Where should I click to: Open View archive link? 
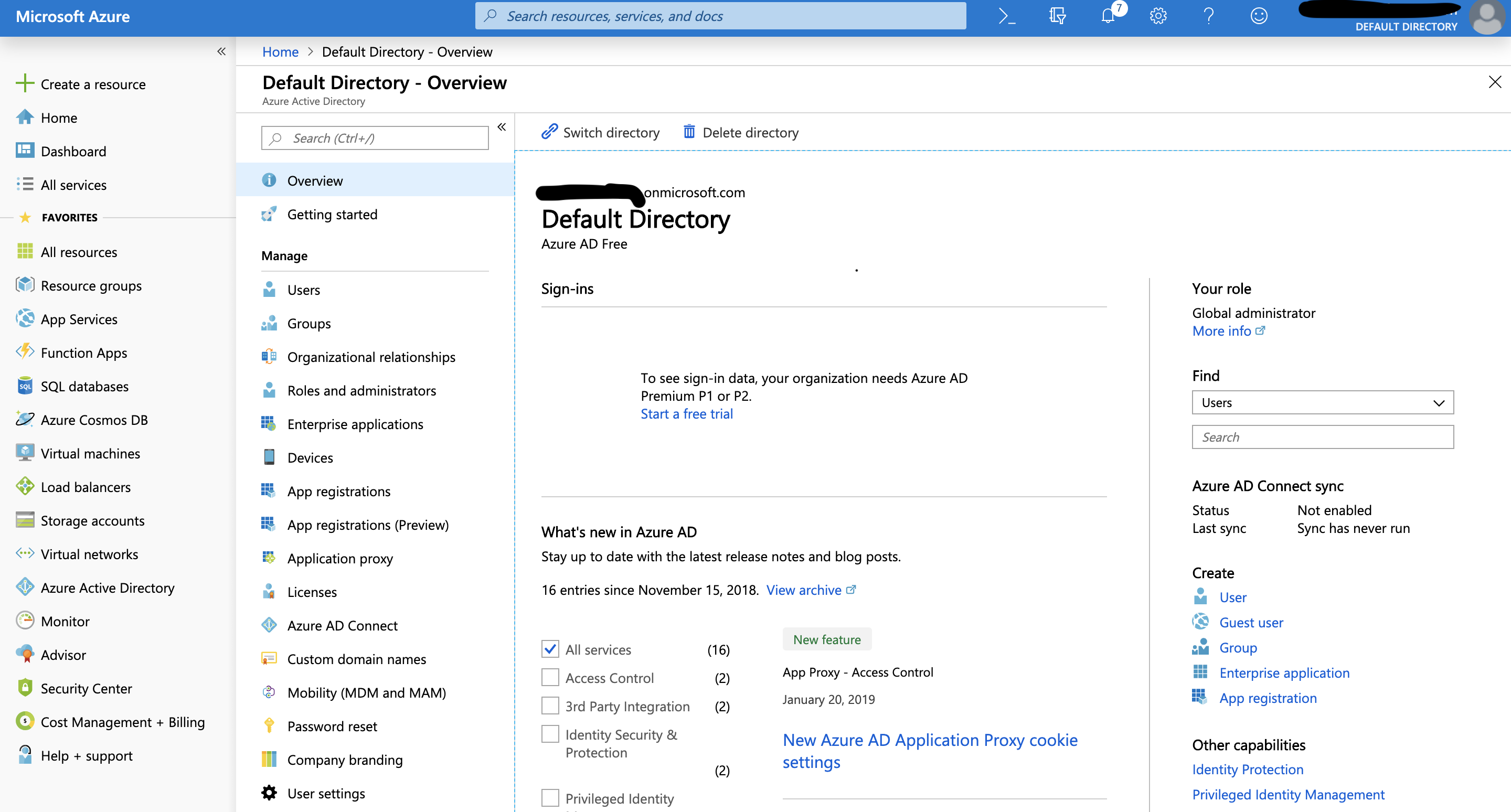(811, 591)
